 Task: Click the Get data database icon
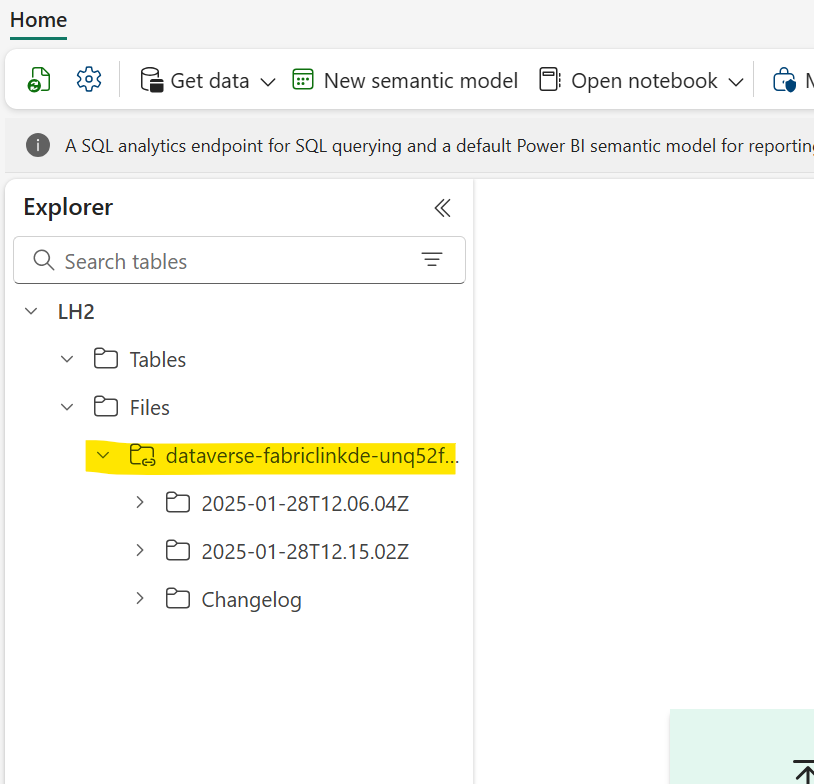click(151, 79)
